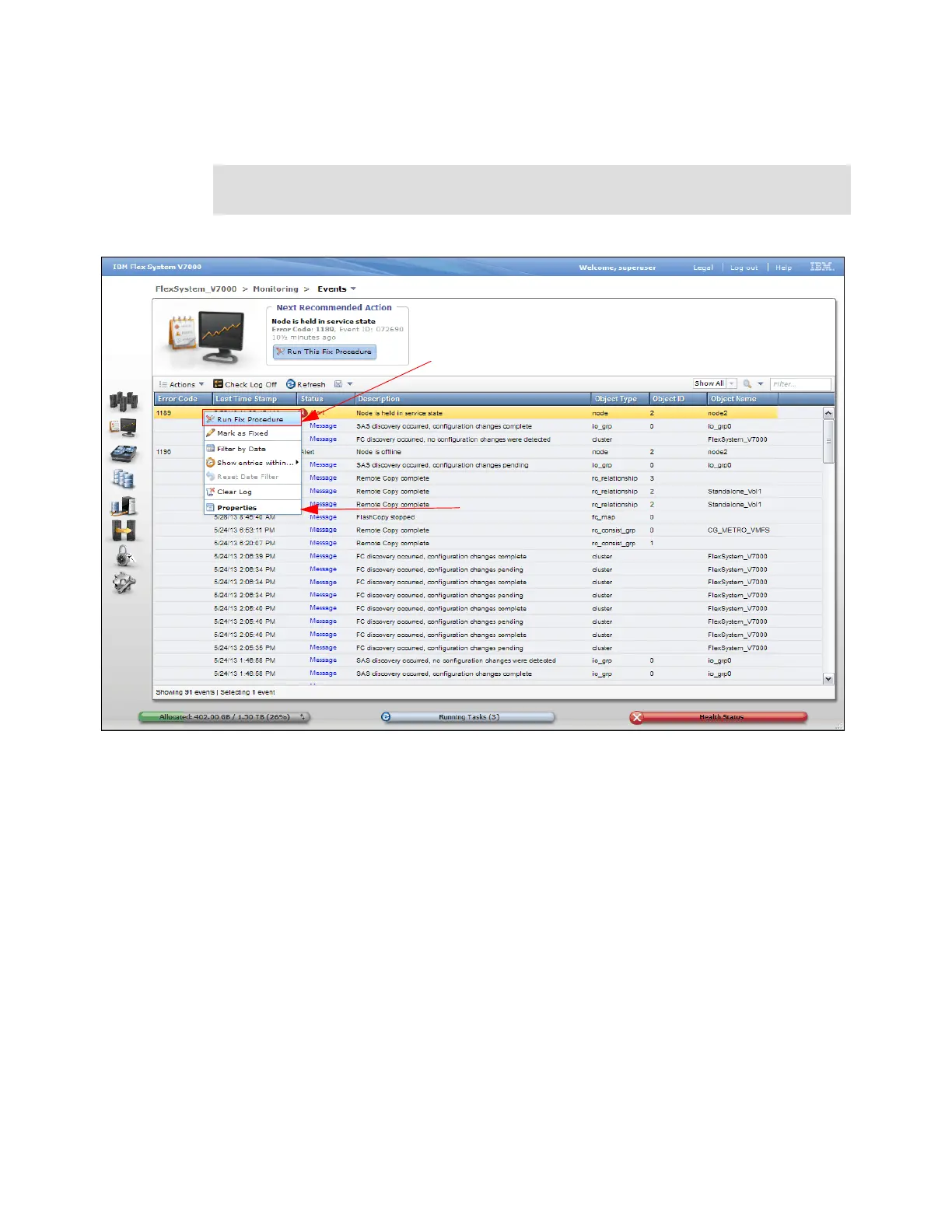Open the Home overview icon in sidebar
This screenshot has height=1232, width=952.
coord(124,401)
